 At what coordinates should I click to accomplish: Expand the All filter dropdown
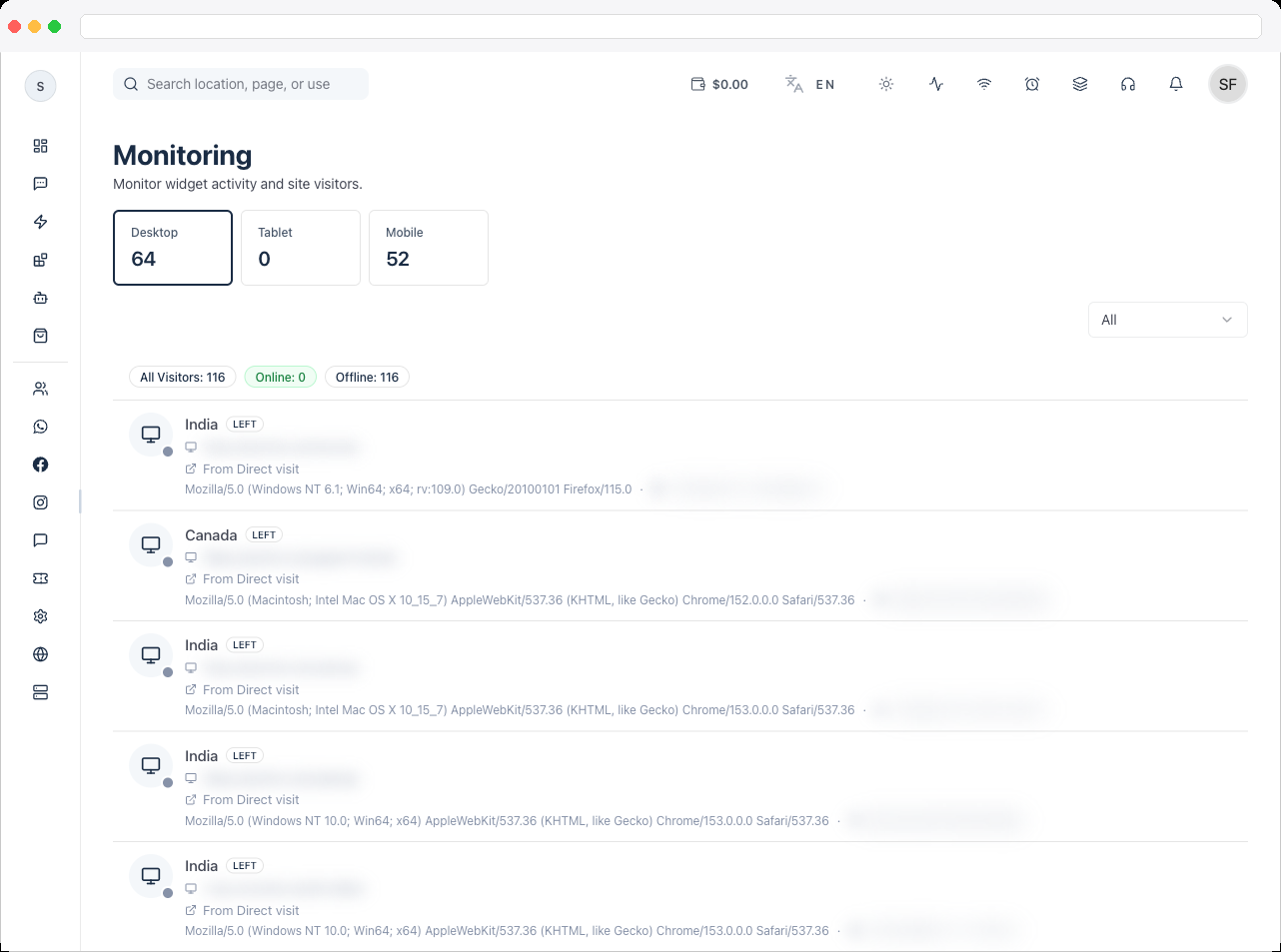click(1167, 320)
